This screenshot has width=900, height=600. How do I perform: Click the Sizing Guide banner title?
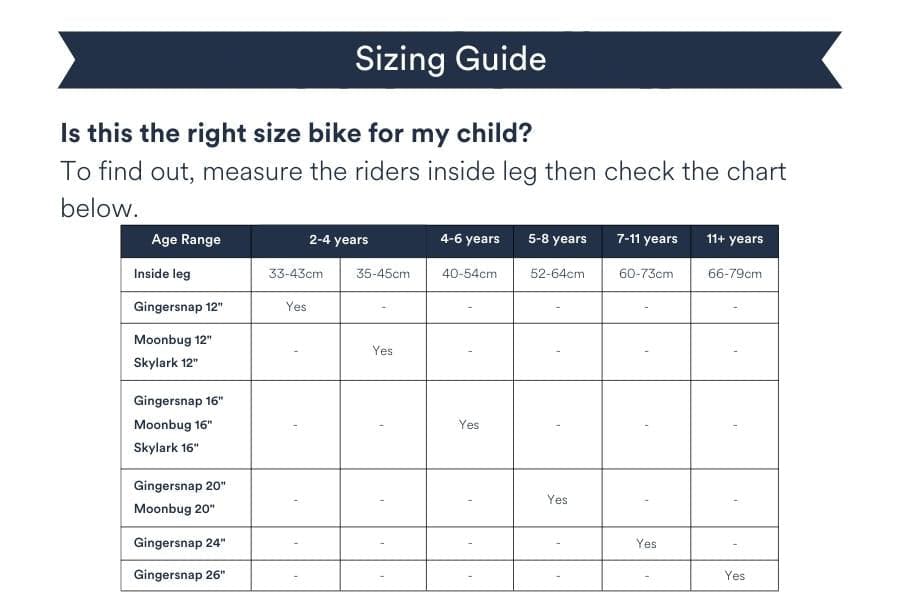click(x=450, y=59)
